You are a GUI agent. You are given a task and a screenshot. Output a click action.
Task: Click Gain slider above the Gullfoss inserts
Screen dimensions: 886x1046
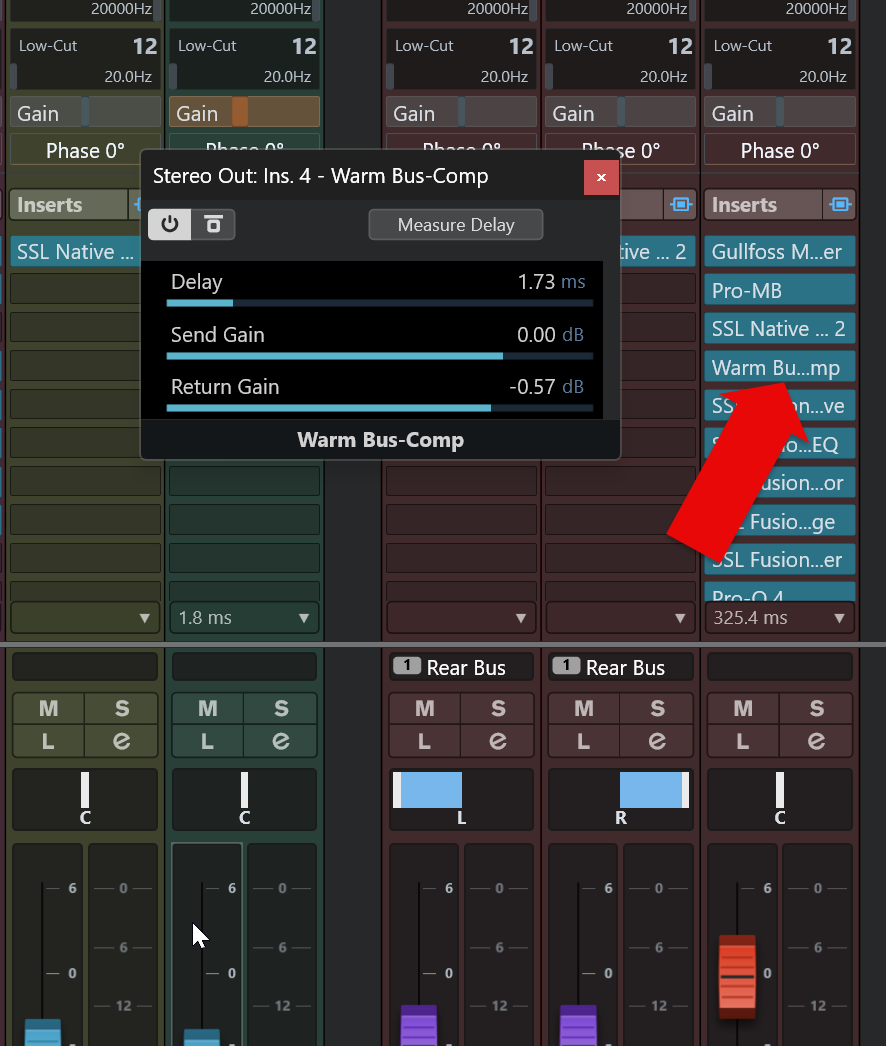[x=779, y=112]
